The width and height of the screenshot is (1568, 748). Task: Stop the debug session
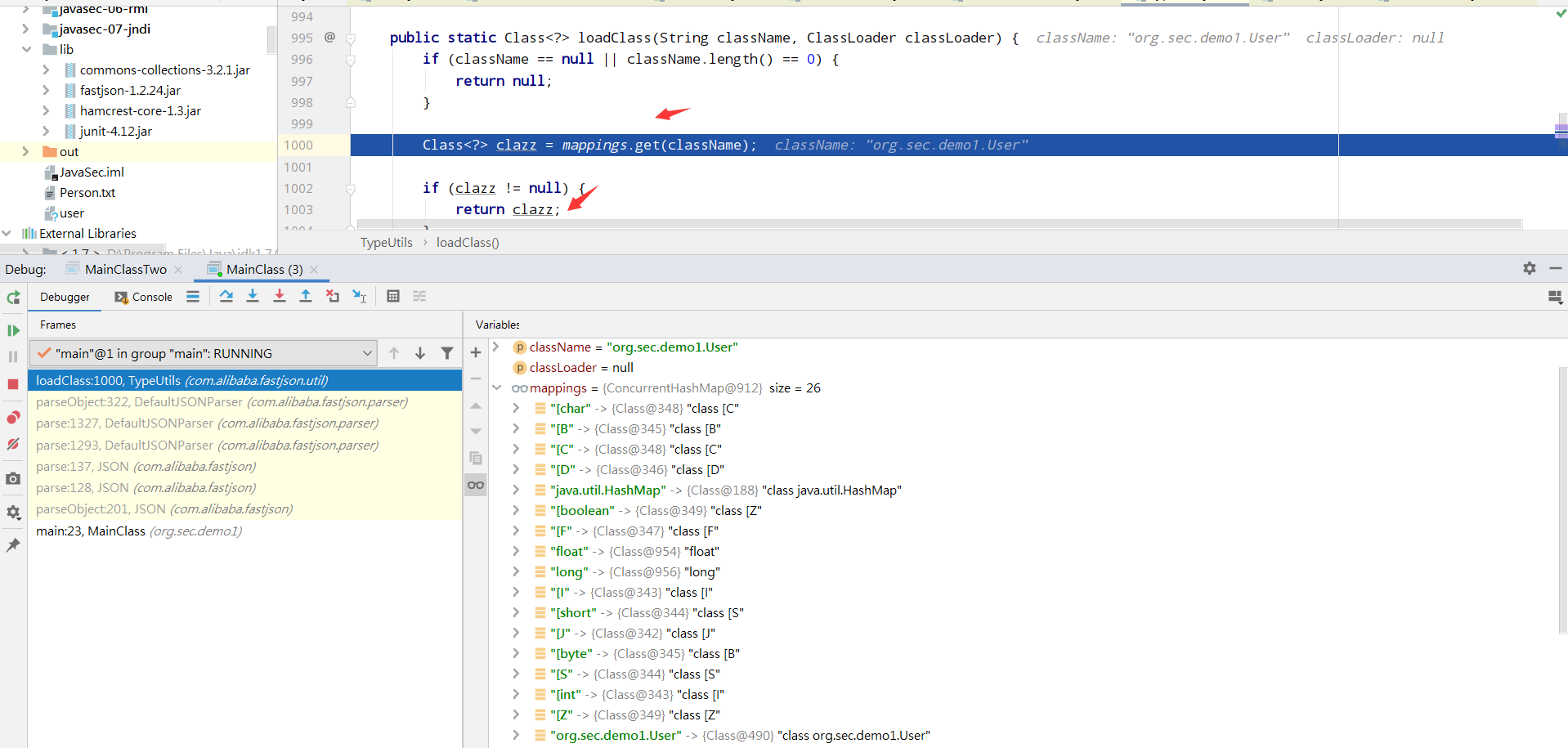coord(13,384)
